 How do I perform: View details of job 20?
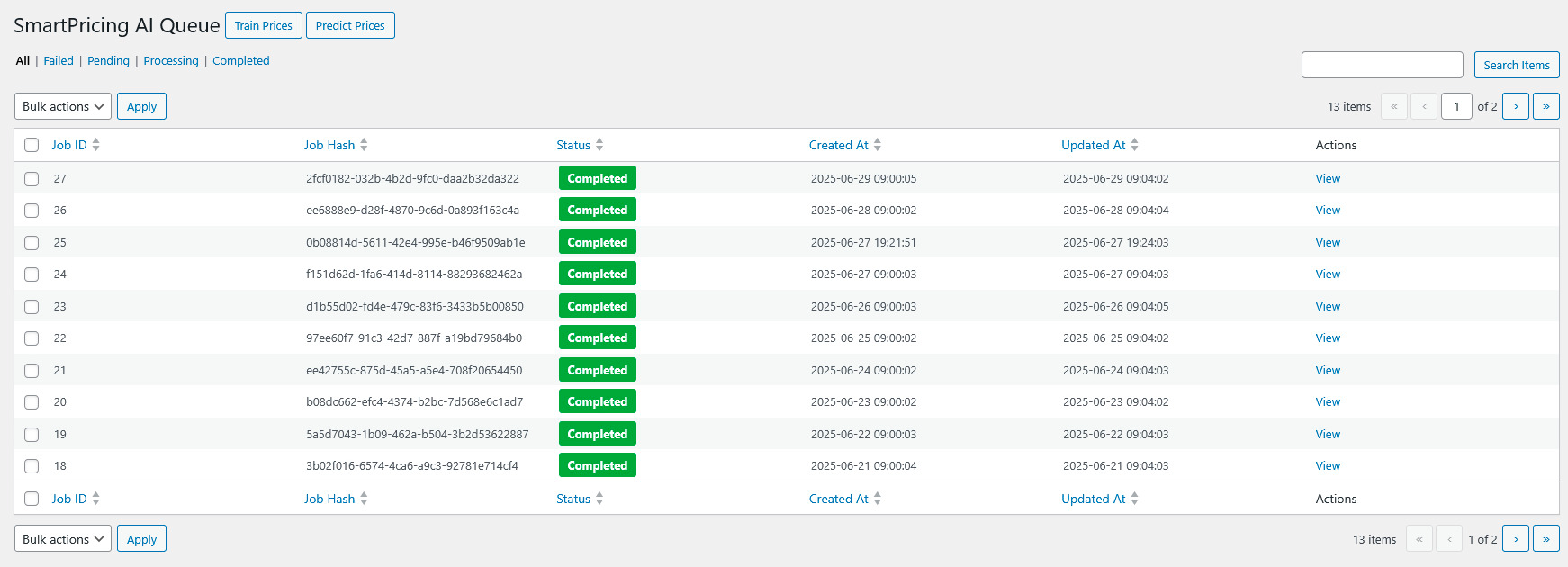click(1328, 401)
